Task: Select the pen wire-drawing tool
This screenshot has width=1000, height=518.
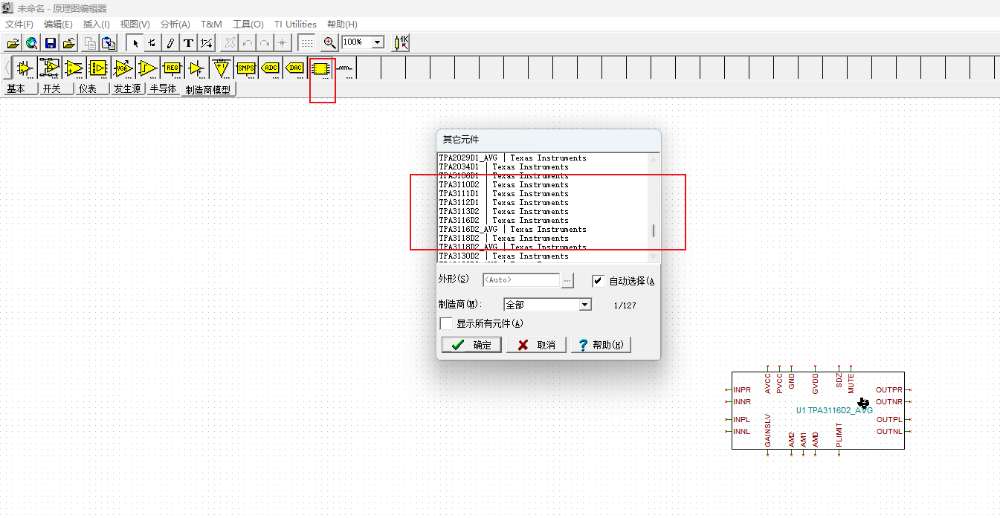Action: (x=170, y=43)
